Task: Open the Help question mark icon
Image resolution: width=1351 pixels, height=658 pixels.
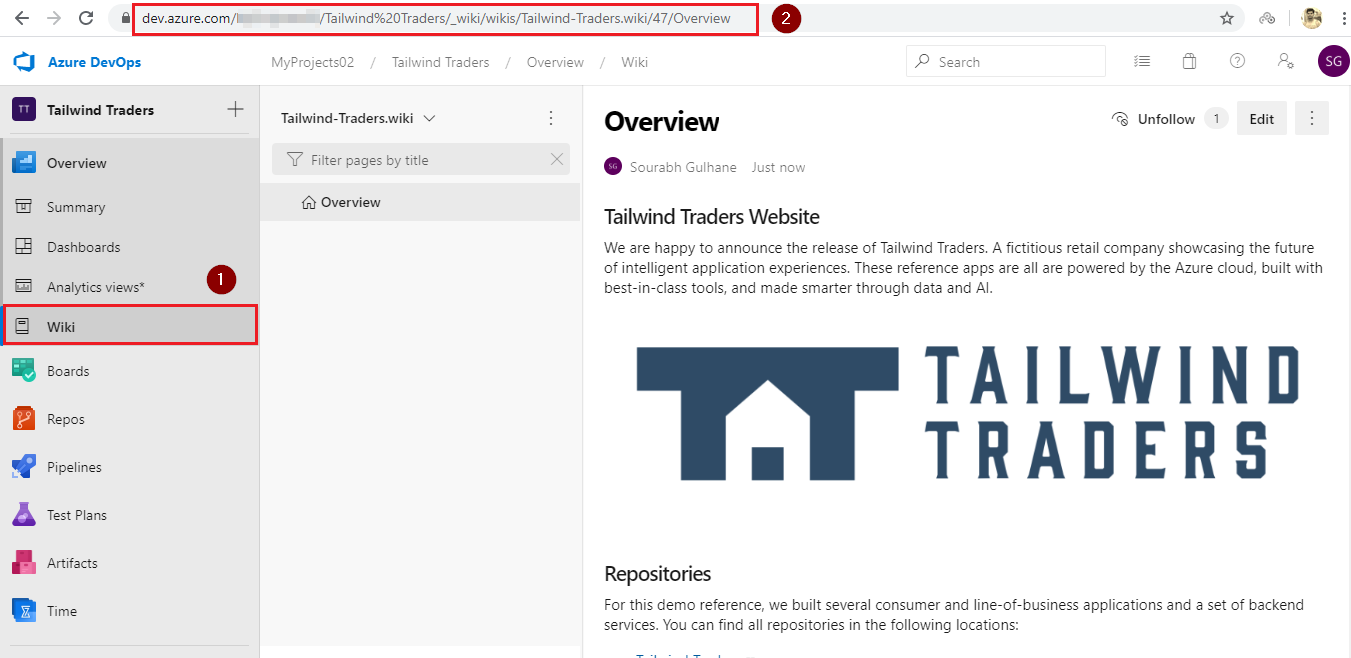Action: click(1237, 61)
